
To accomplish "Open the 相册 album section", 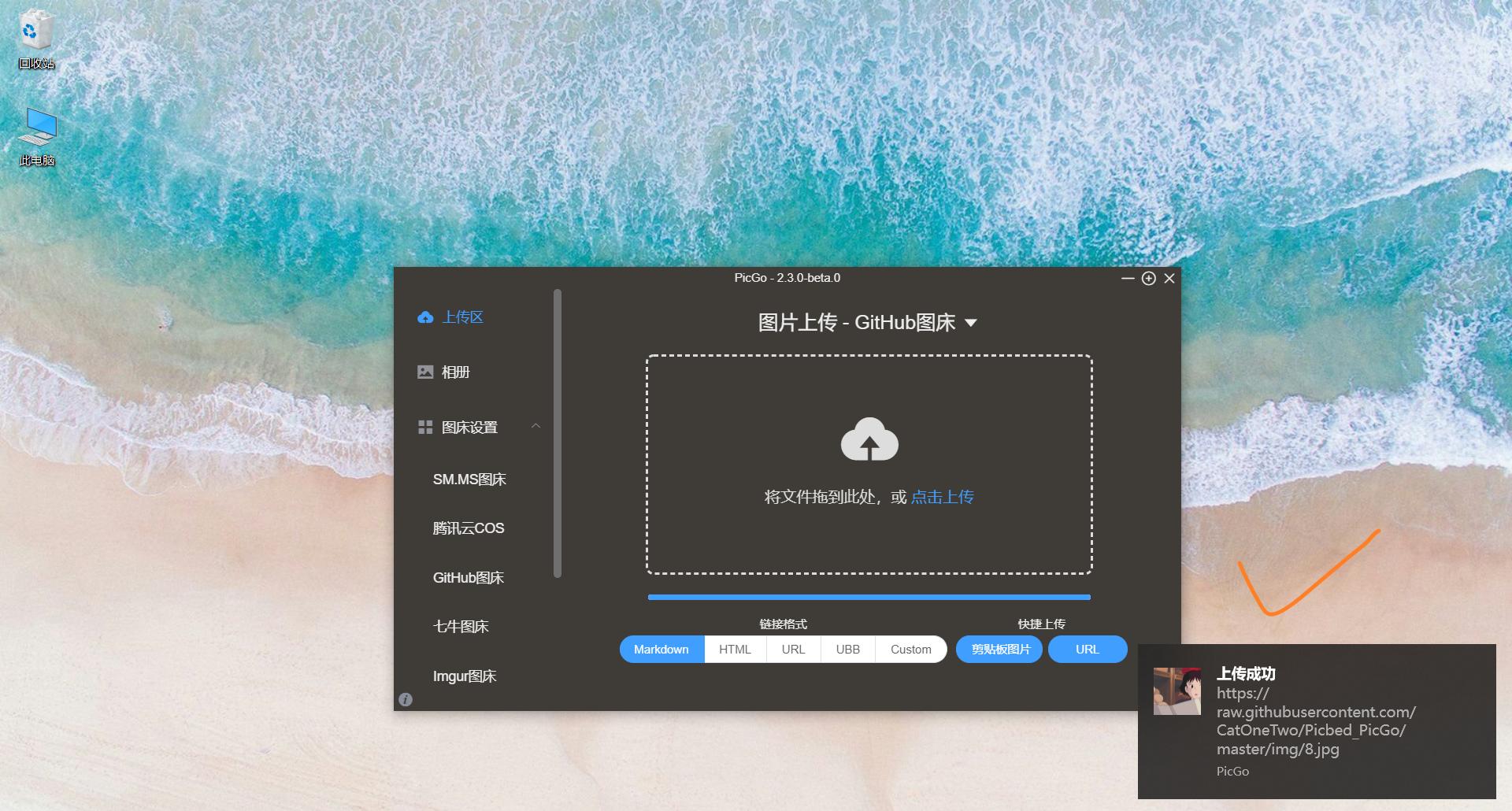I will pyautogui.click(x=455, y=372).
